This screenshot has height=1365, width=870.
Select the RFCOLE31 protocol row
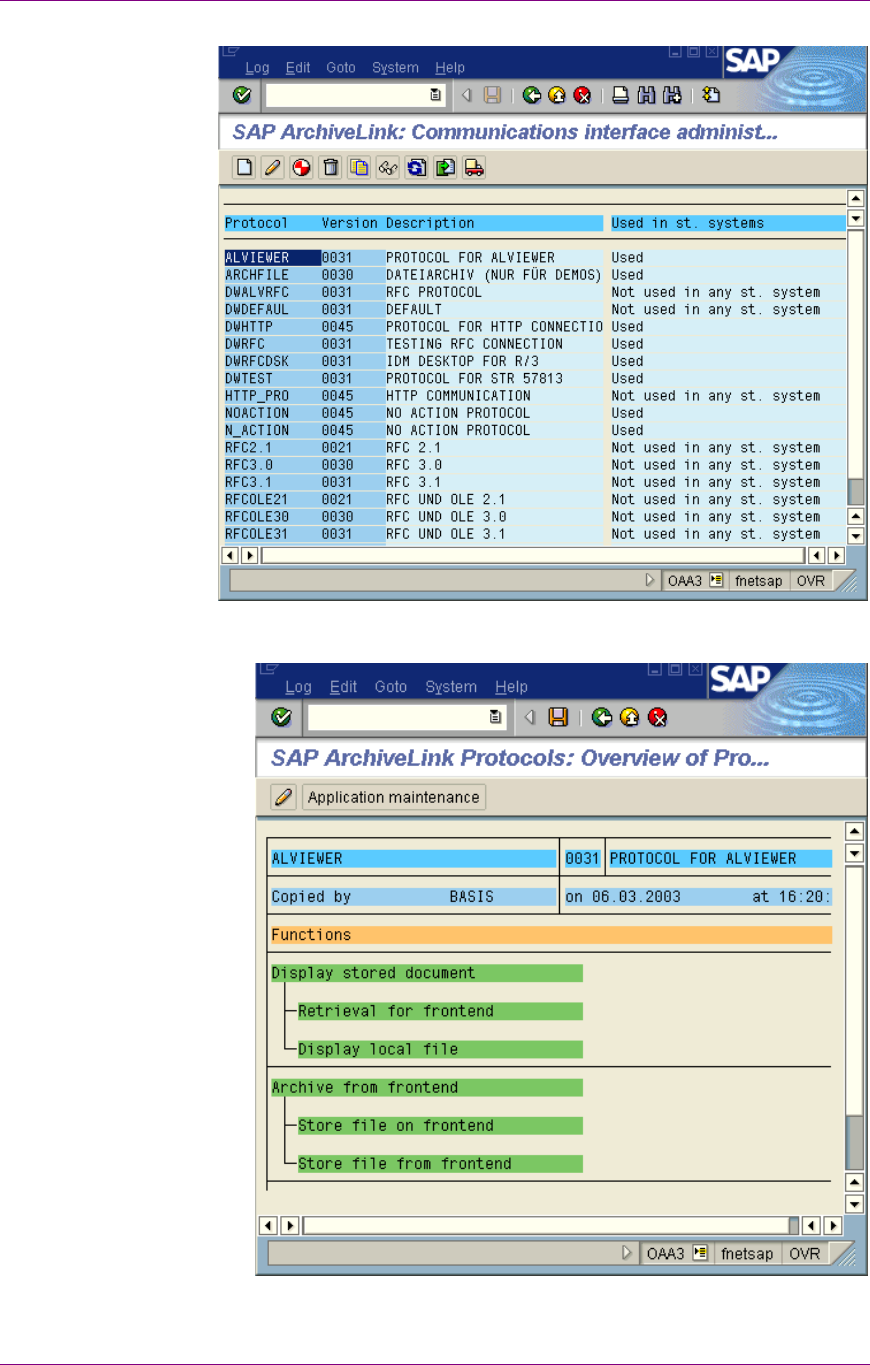coord(535,534)
